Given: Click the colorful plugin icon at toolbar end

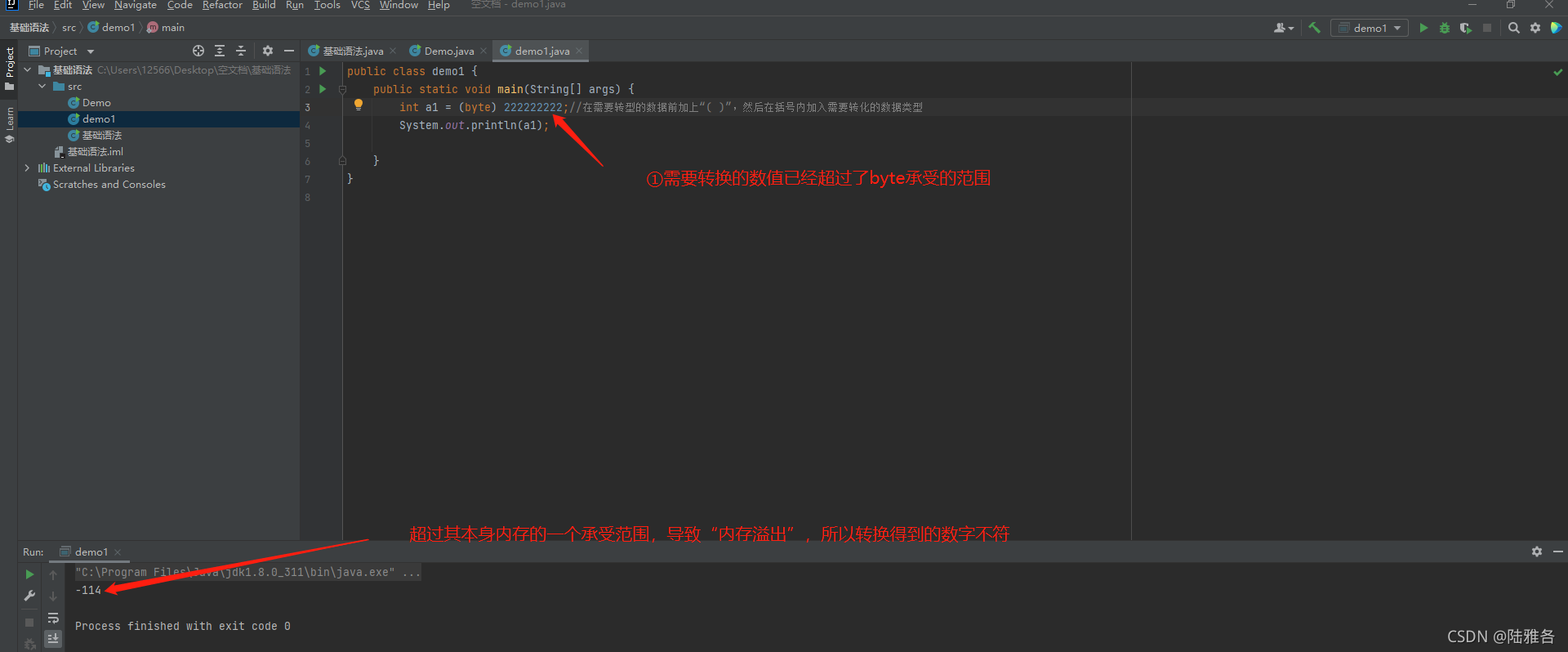Looking at the screenshot, I should click(1556, 28).
